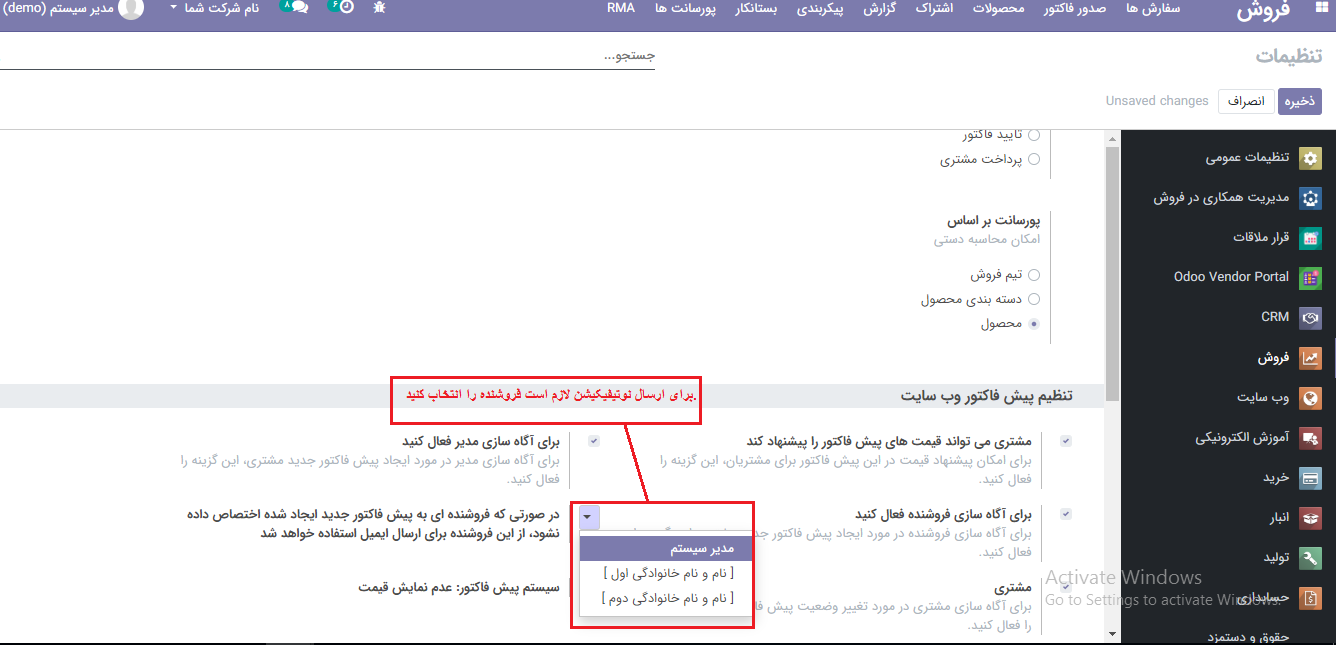Click the تولید wrench icon
Viewport: 1336px width, 645px height.
click(x=1310, y=558)
